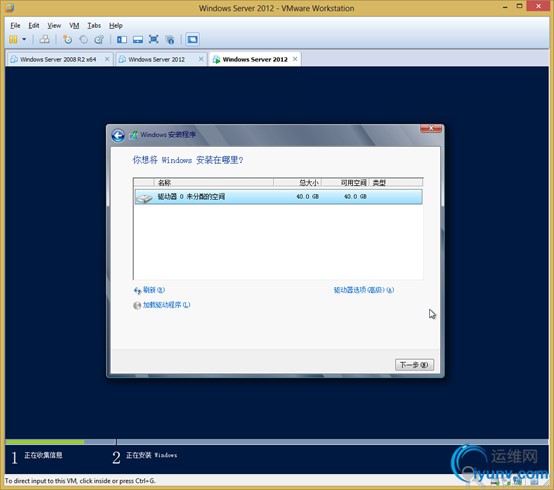Viewport: 554px width, 490px height.
Task: Click the Send Ctrl+Alt+Del toolbar icon
Action: (45, 39)
